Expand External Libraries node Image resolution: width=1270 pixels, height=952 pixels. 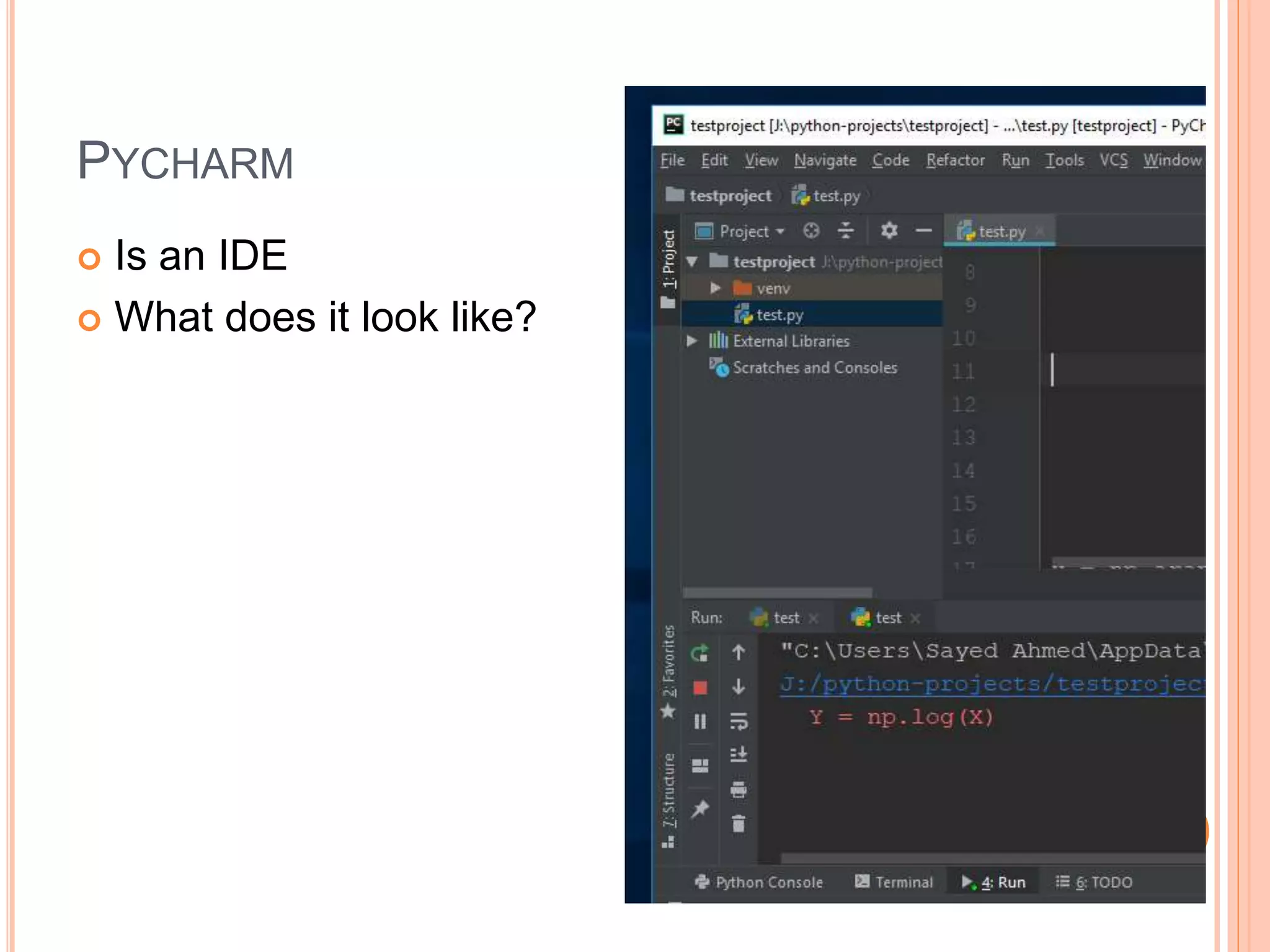point(692,341)
